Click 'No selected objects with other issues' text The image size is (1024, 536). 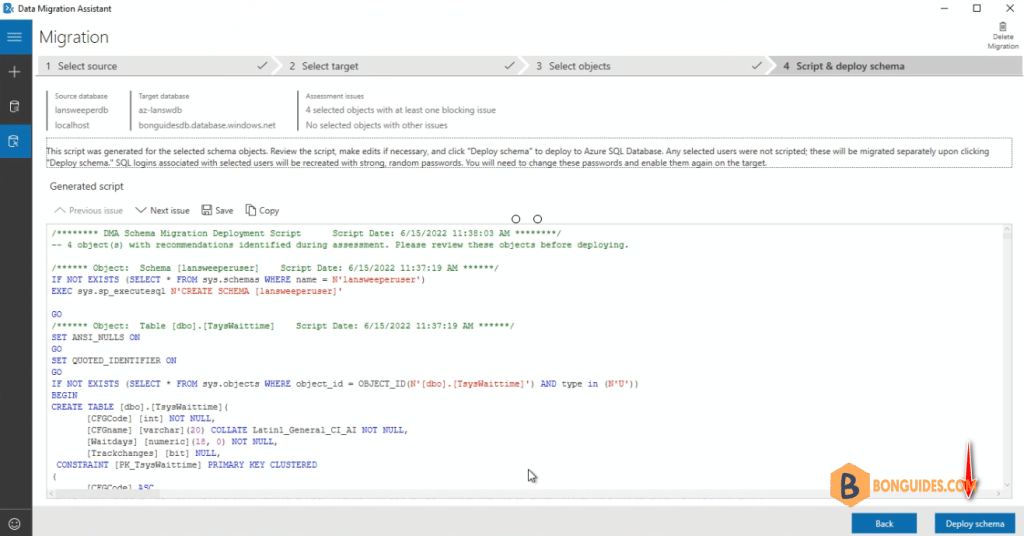[376, 125]
